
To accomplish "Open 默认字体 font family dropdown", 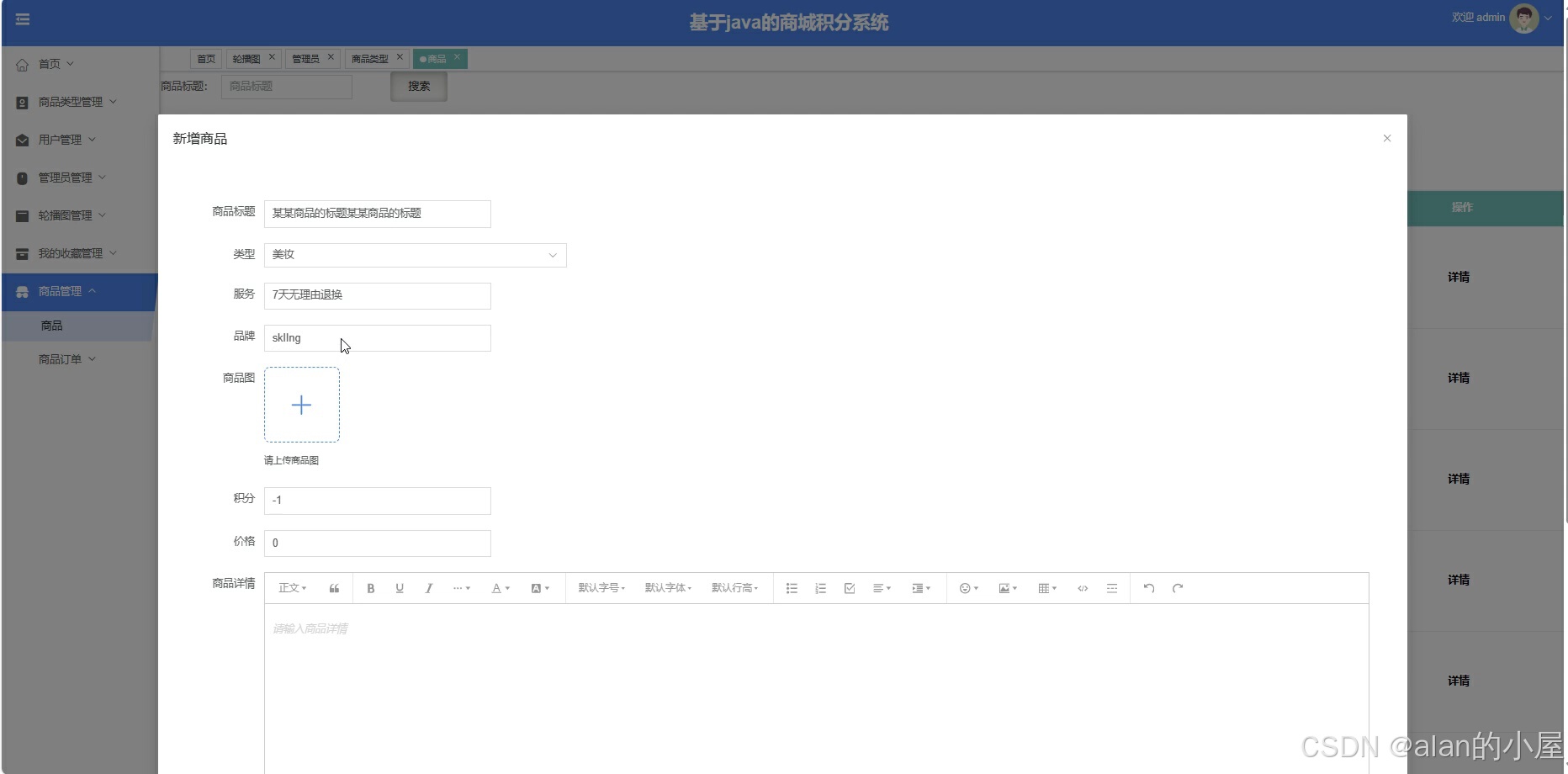I will (x=668, y=588).
